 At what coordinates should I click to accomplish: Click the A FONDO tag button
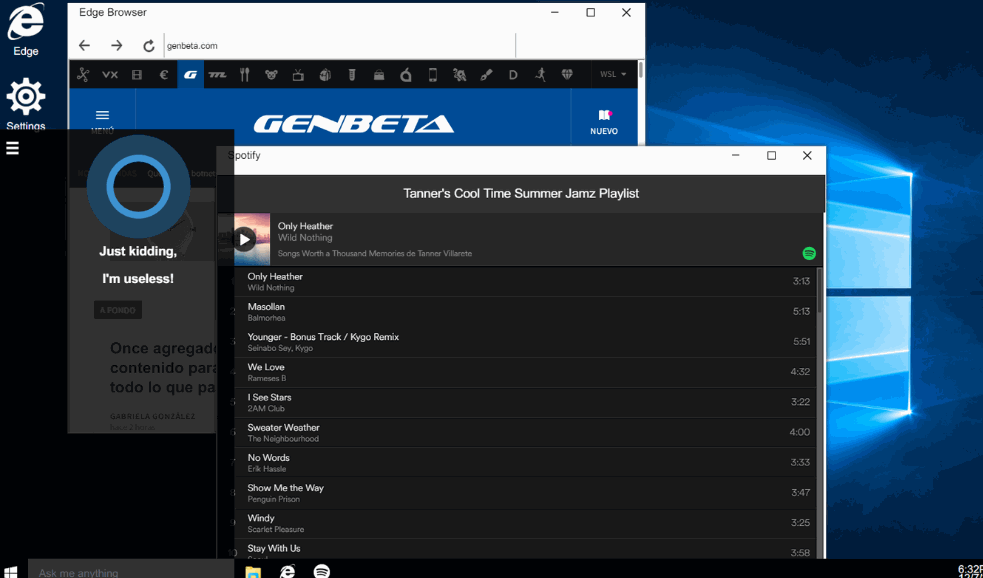tap(118, 310)
